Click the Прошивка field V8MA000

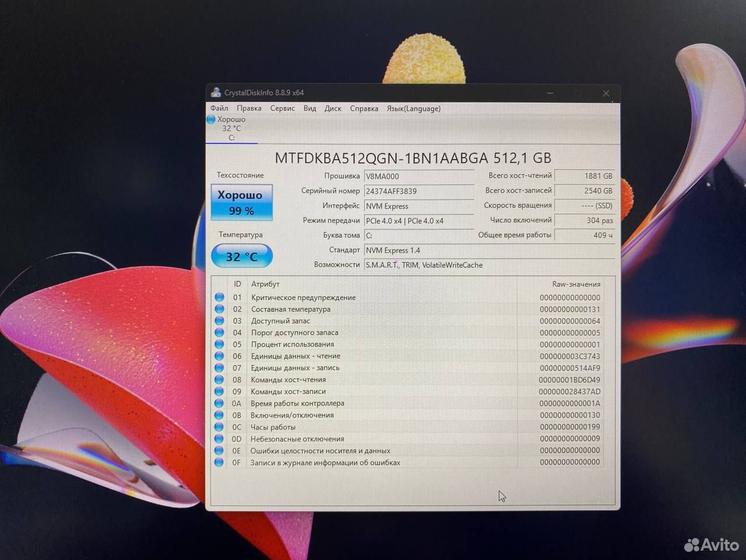coord(419,176)
